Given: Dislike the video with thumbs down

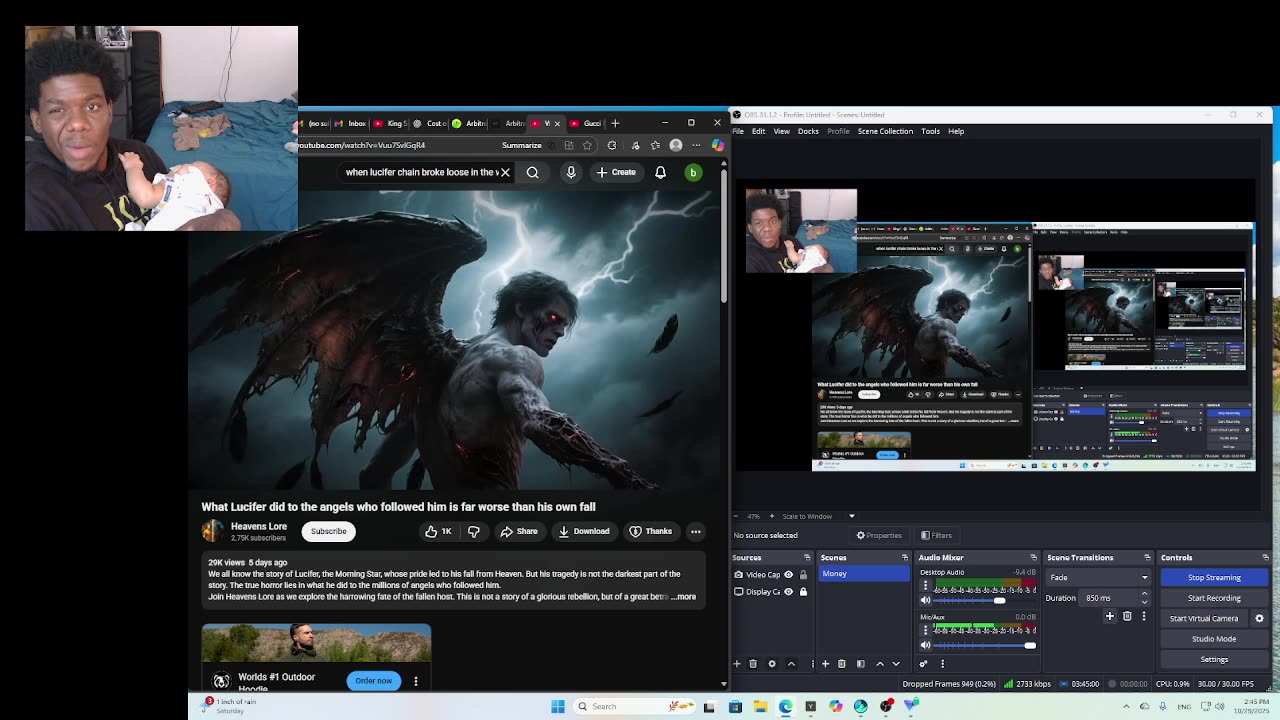Looking at the screenshot, I should point(474,531).
